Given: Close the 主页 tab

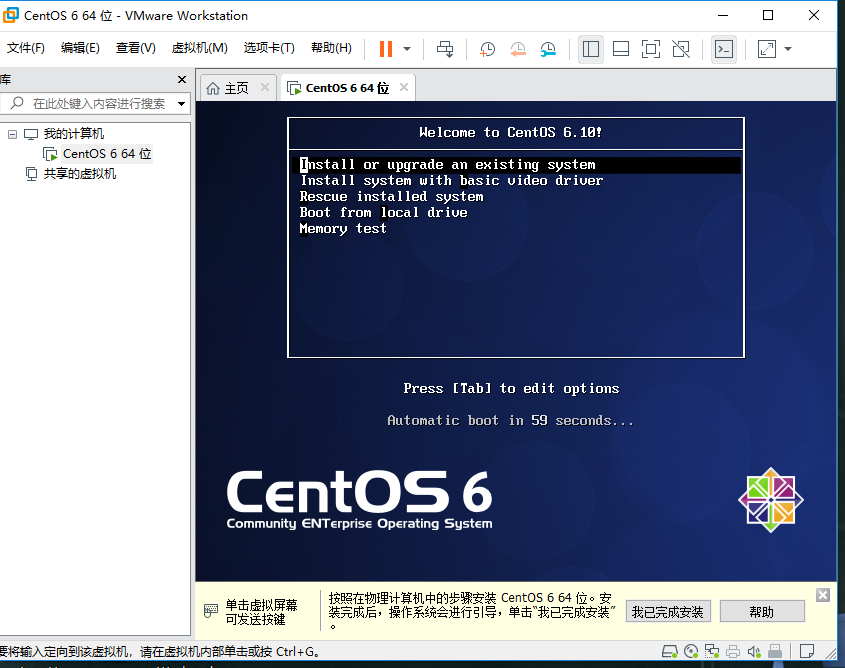Looking at the screenshot, I should [265, 87].
